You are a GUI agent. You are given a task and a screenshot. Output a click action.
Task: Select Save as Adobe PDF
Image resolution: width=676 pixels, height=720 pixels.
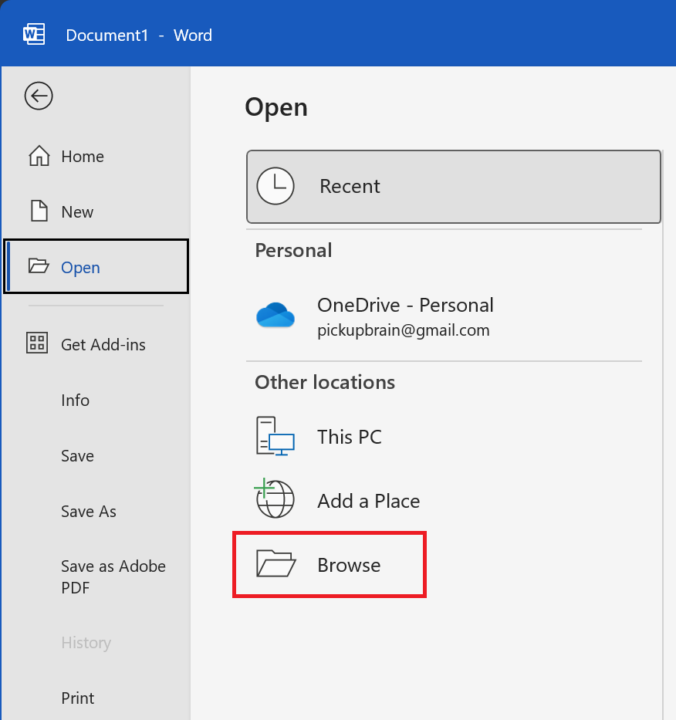click(96, 577)
